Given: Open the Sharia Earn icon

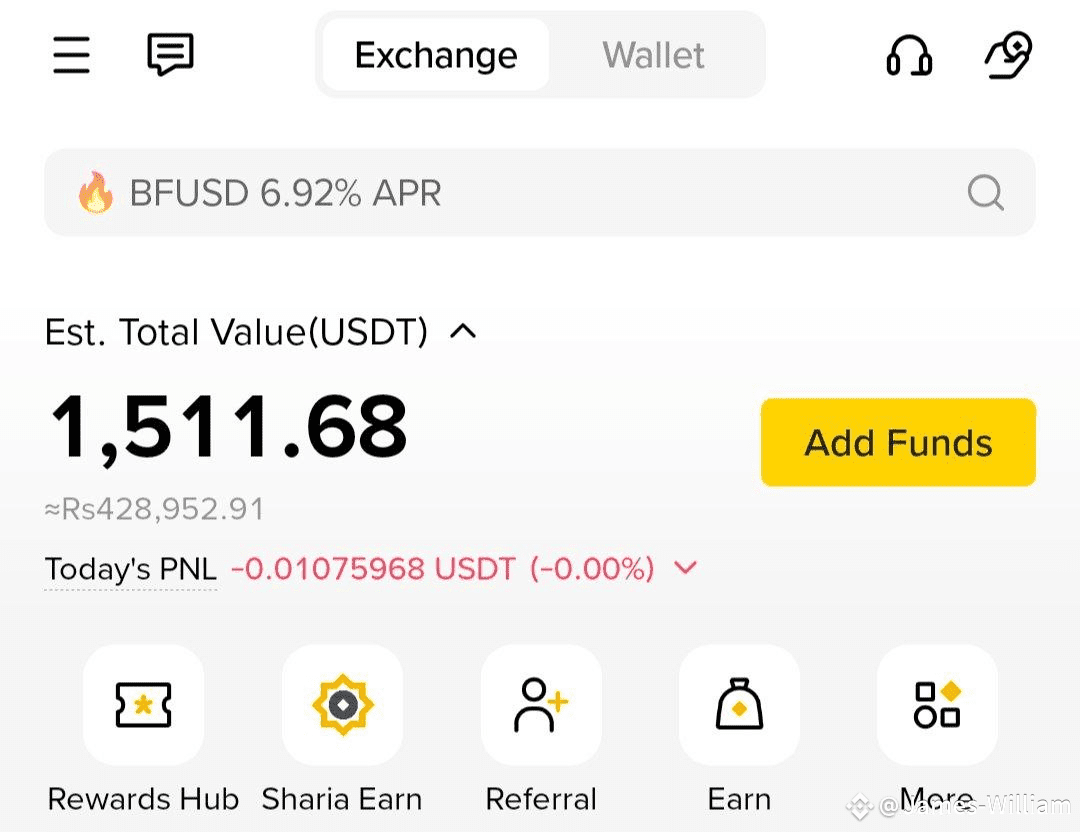Looking at the screenshot, I should click(342, 705).
